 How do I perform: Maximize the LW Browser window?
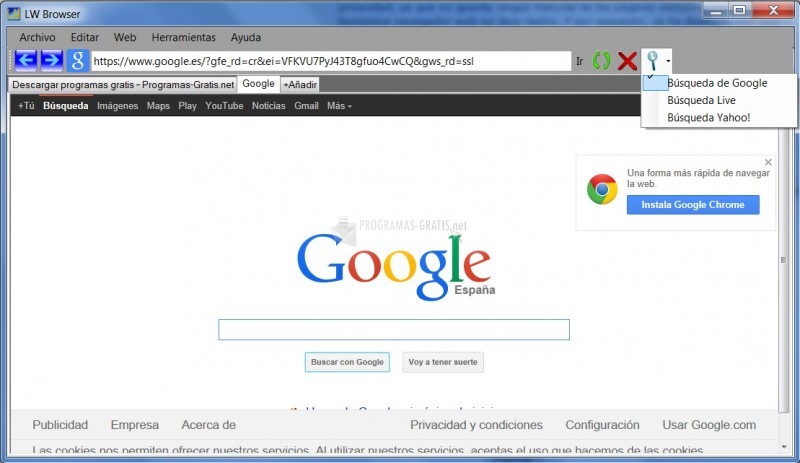(739, 11)
